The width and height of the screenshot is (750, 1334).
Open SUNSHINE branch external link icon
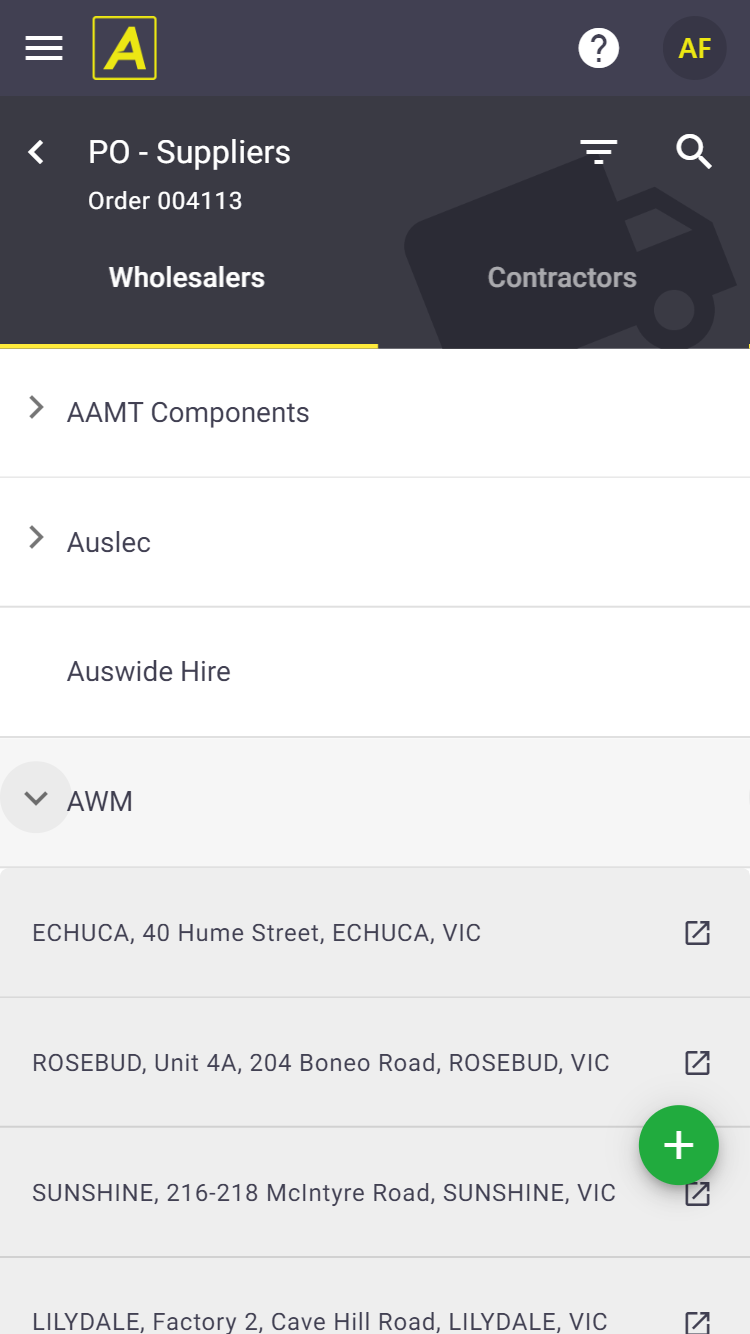697,1195
